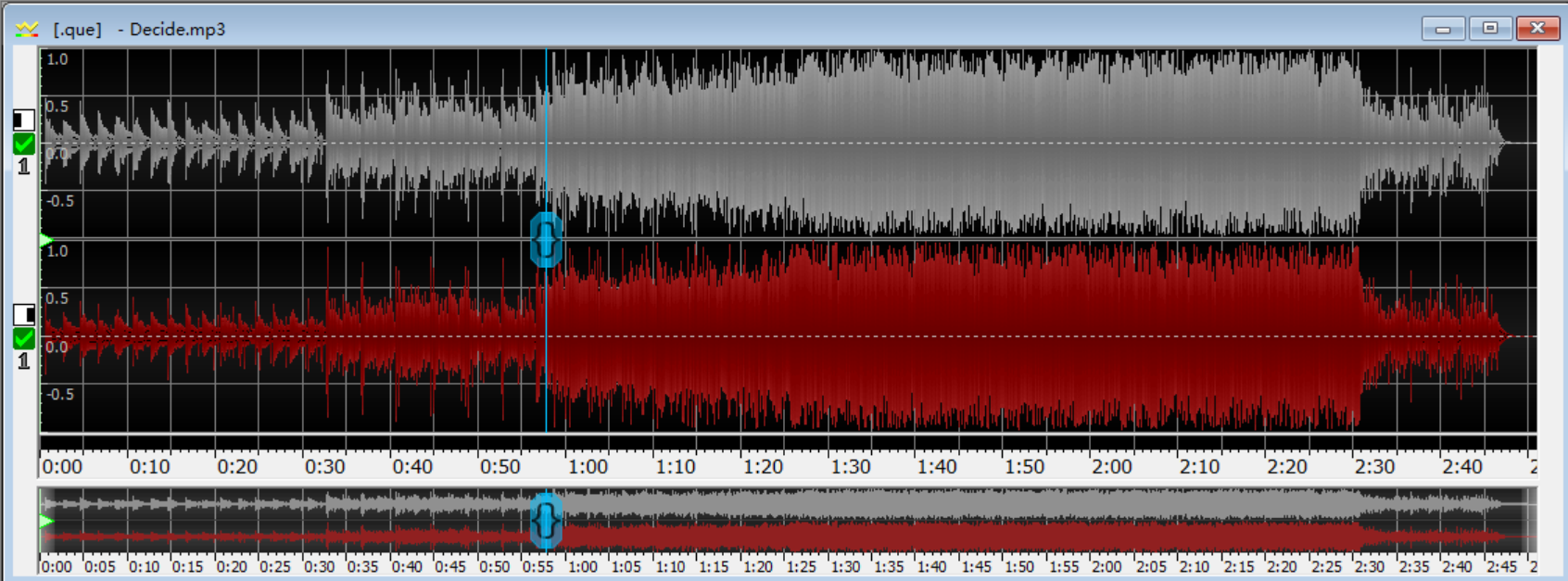Click the 2:00 mark on the main timeline ruler
Image resolution: width=1568 pixels, height=581 pixels.
click(1112, 467)
